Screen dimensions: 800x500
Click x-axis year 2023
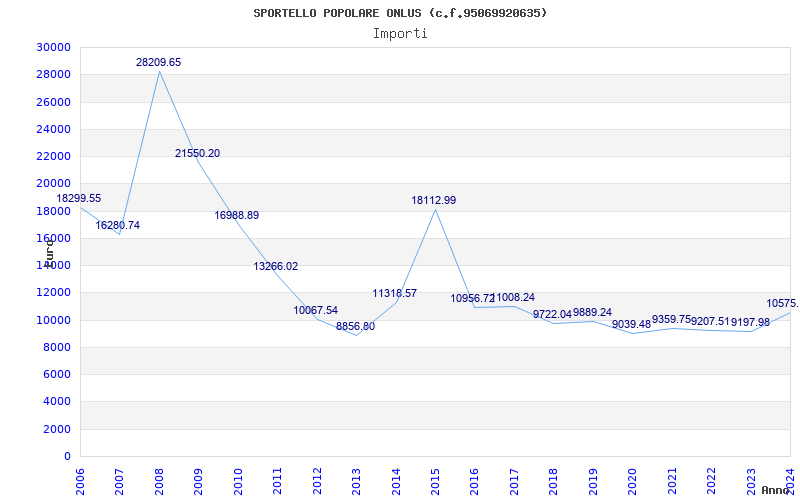(751, 481)
